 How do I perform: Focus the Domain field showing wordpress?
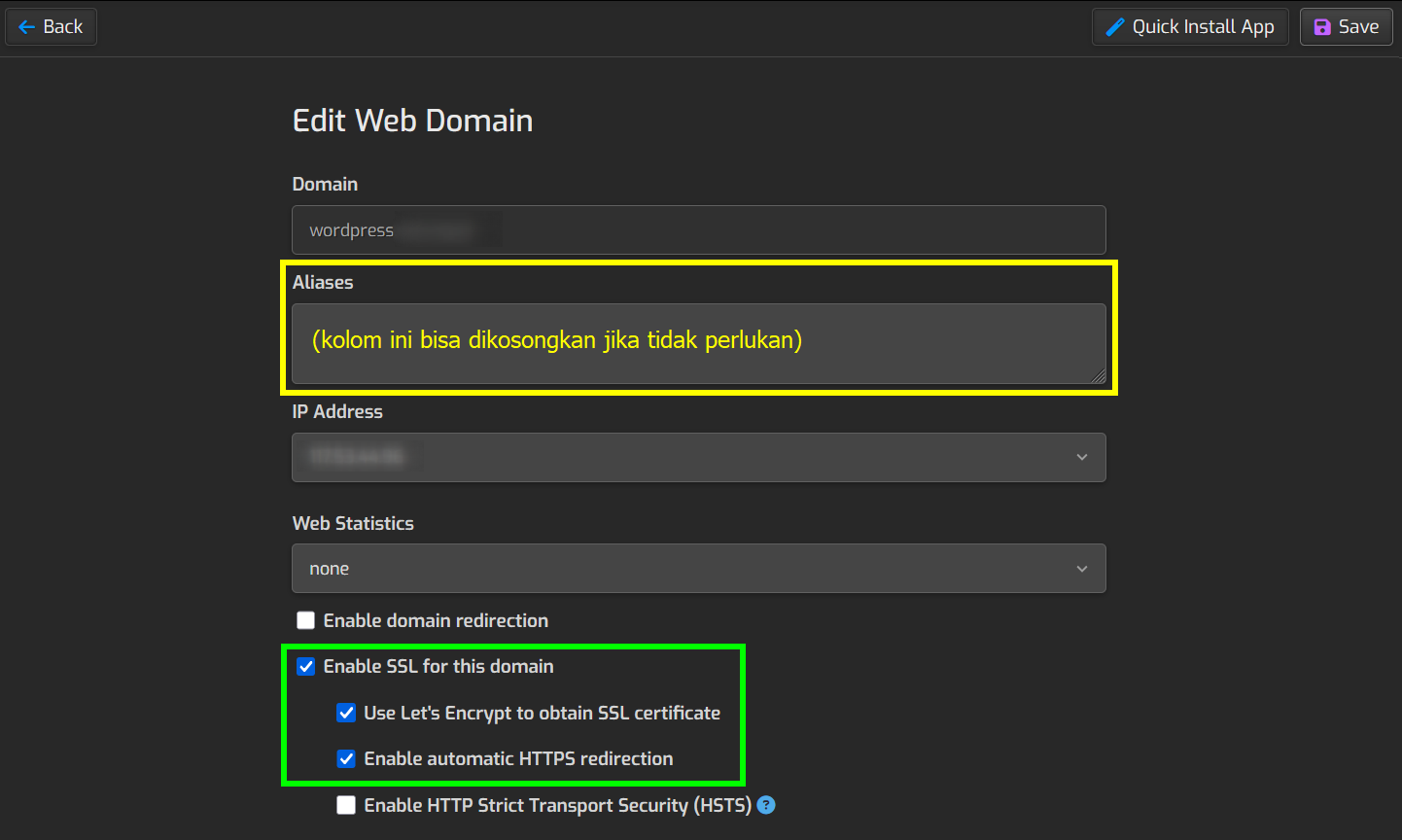[x=698, y=229]
